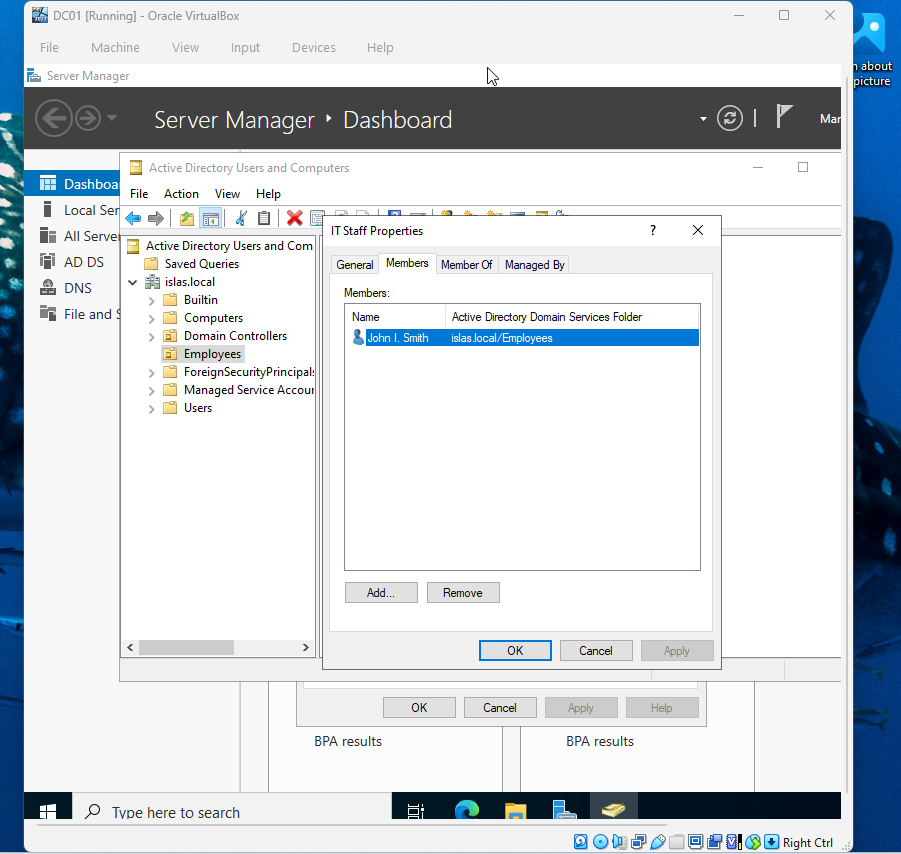Screen dimensions: 901x854
Task: Click VirtualBox recording status icon
Action: 715,842
